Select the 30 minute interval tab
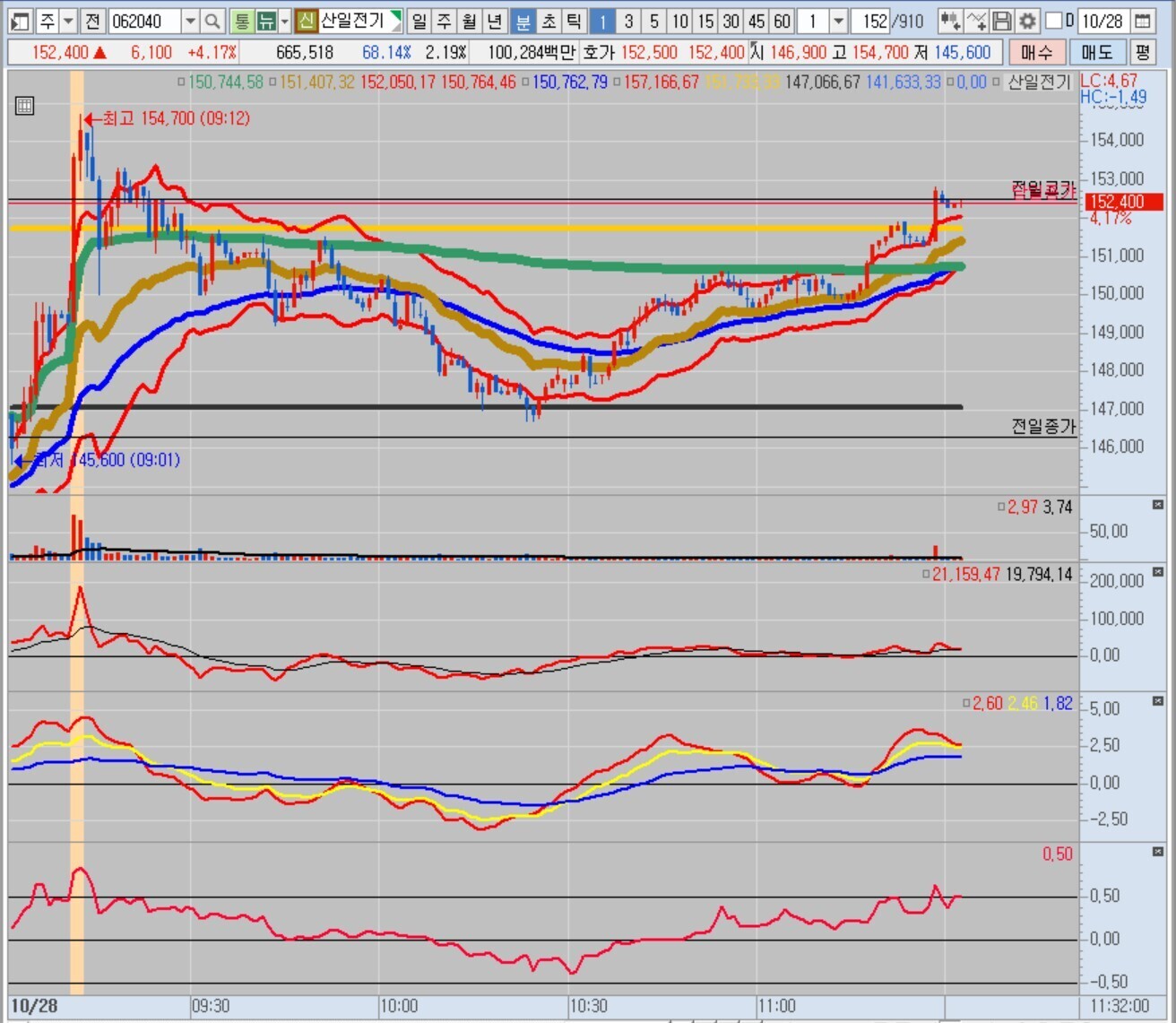1176x1023 pixels. [731, 21]
